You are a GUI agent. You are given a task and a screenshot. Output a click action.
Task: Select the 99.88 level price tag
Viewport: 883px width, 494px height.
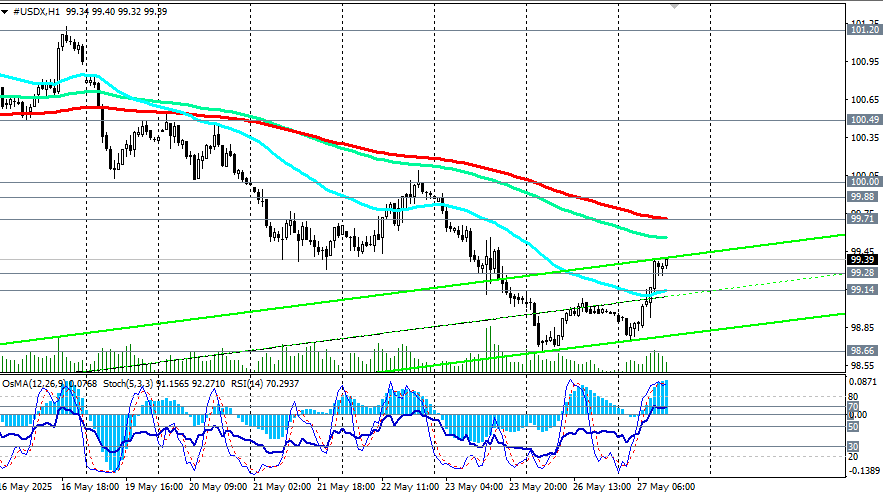click(862, 197)
